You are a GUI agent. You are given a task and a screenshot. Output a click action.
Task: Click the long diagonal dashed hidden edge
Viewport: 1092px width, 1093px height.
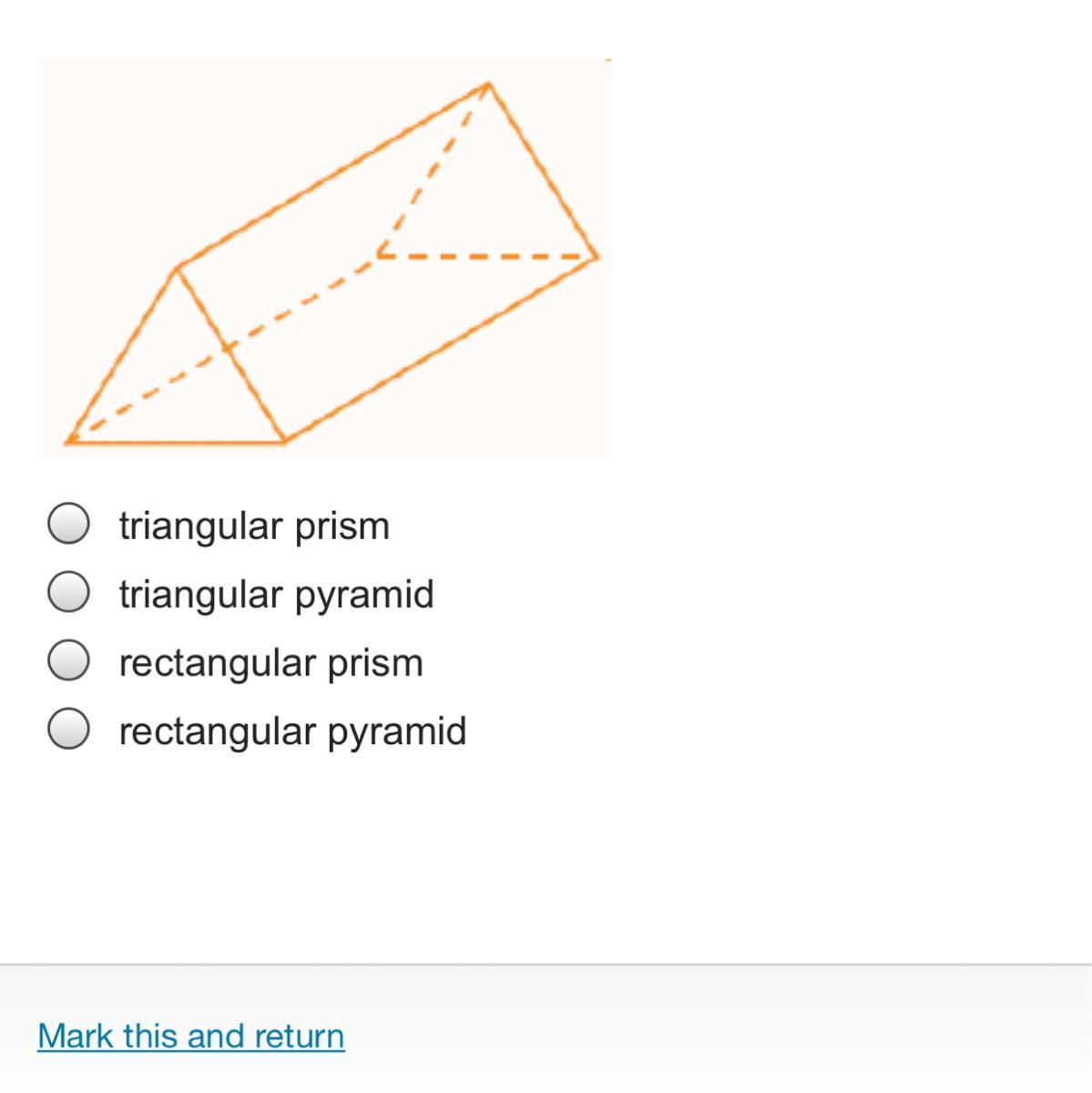[223, 349]
